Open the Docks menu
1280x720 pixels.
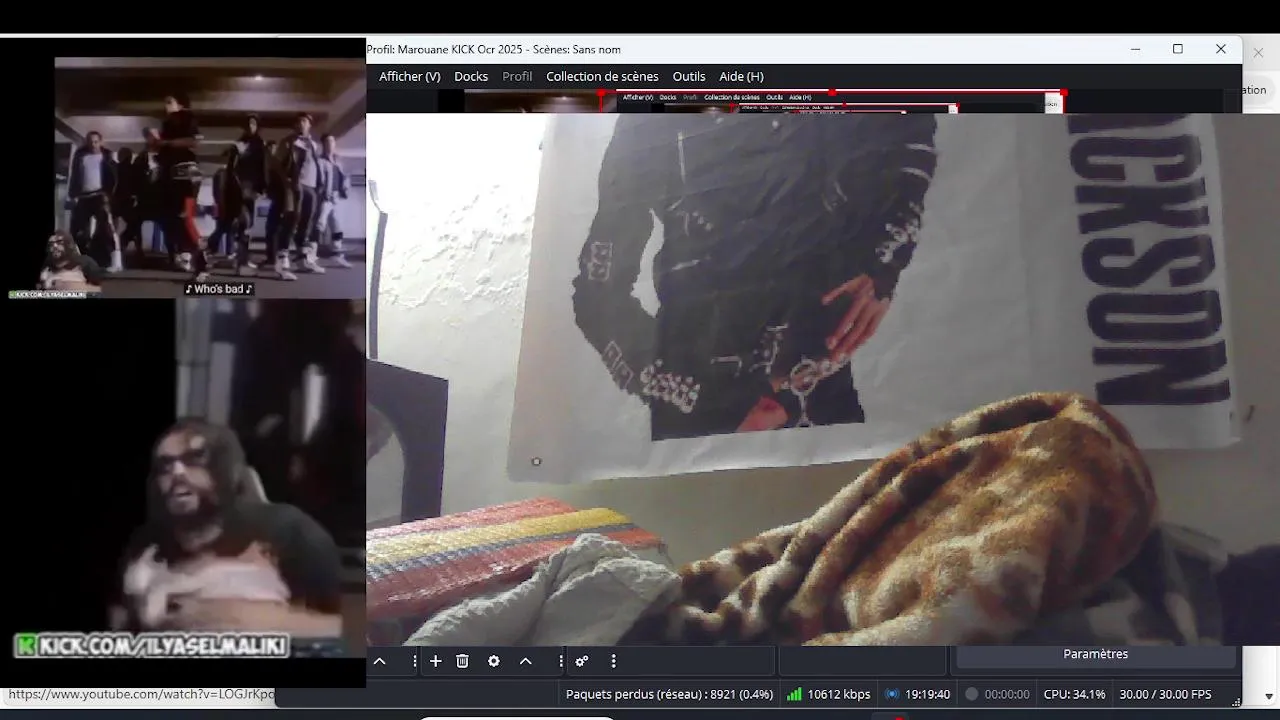[471, 76]
